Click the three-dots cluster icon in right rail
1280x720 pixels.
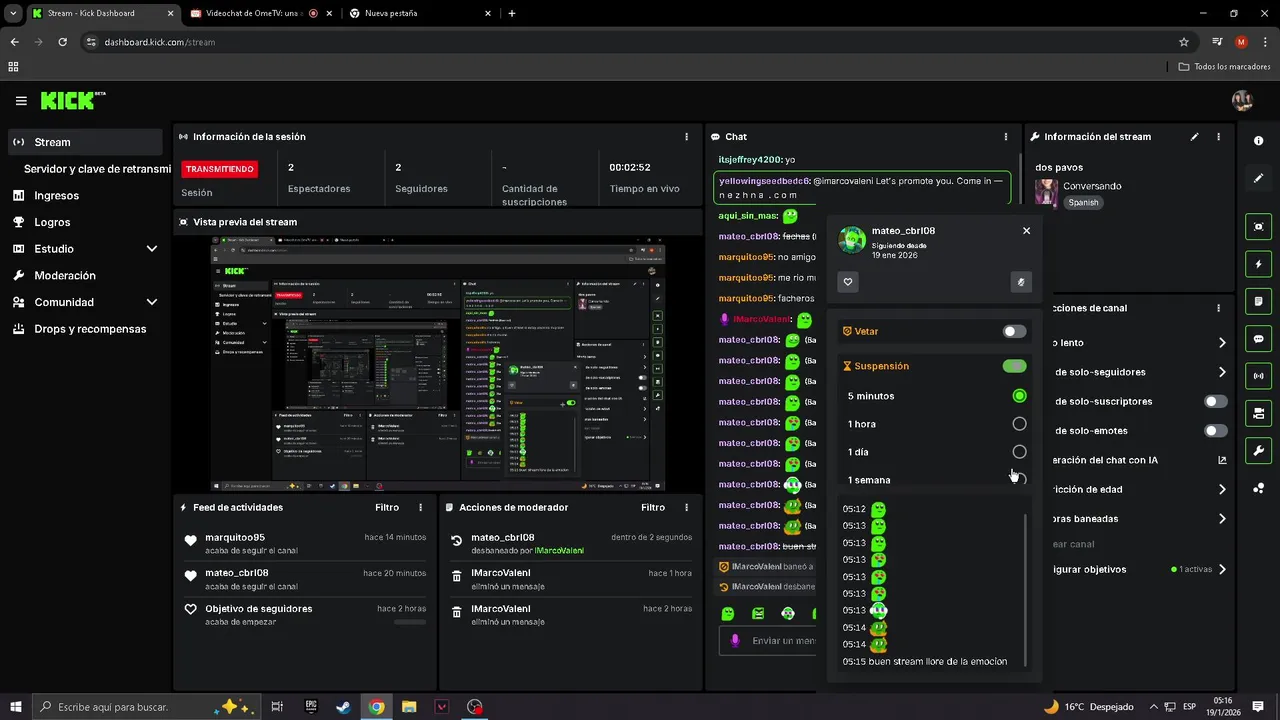tap(1258, 488)
